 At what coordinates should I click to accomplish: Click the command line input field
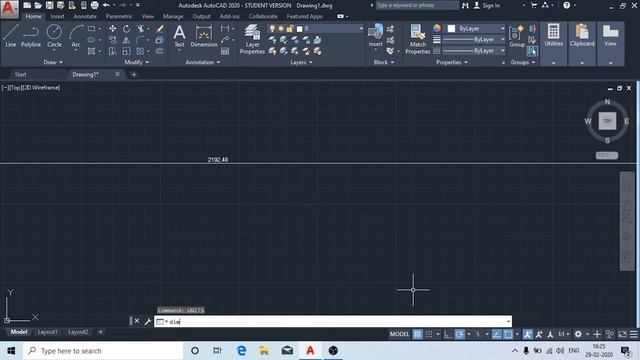pyautogui.click(x=333, y=322)
